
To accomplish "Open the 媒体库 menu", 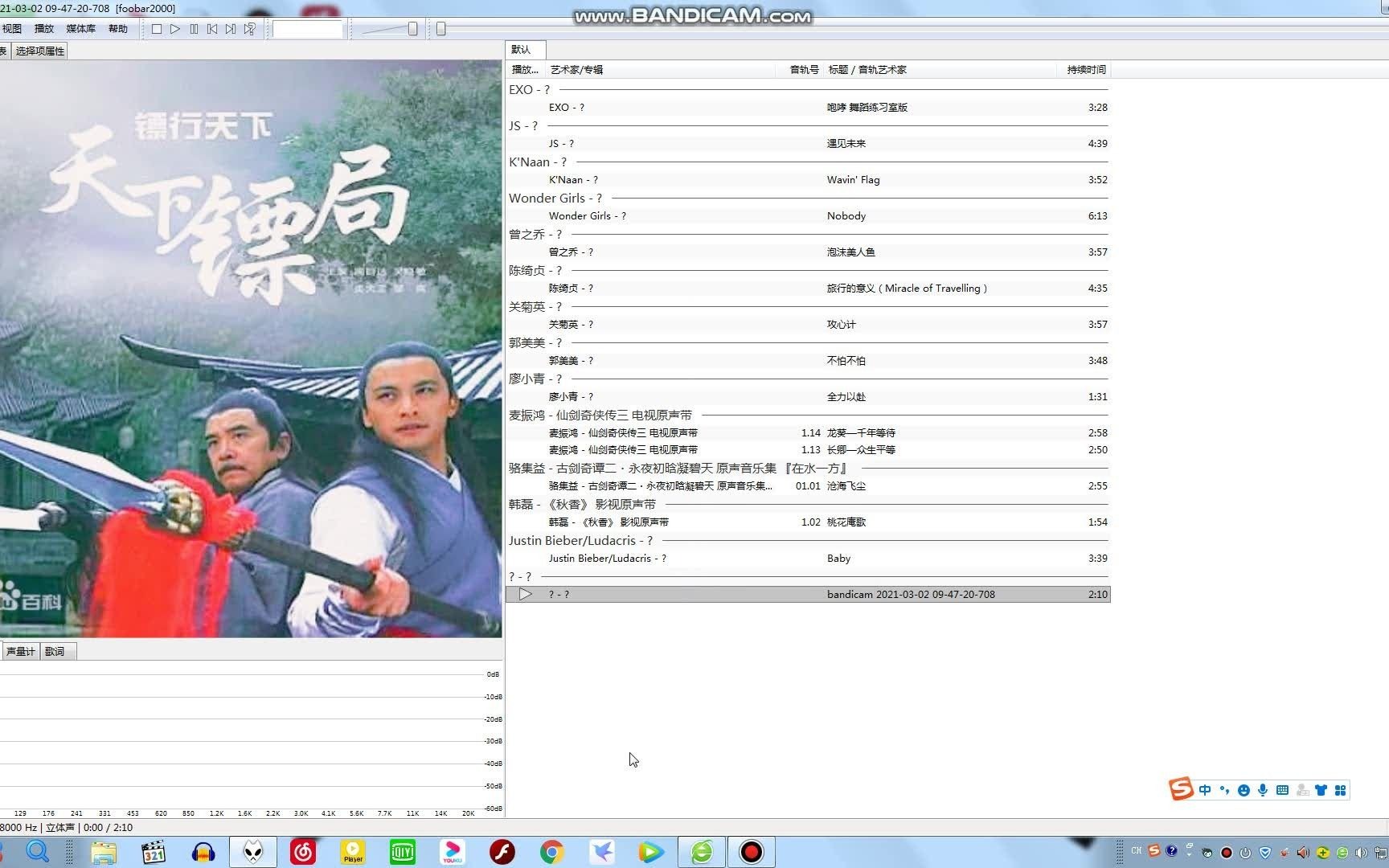I will point(80,29).
